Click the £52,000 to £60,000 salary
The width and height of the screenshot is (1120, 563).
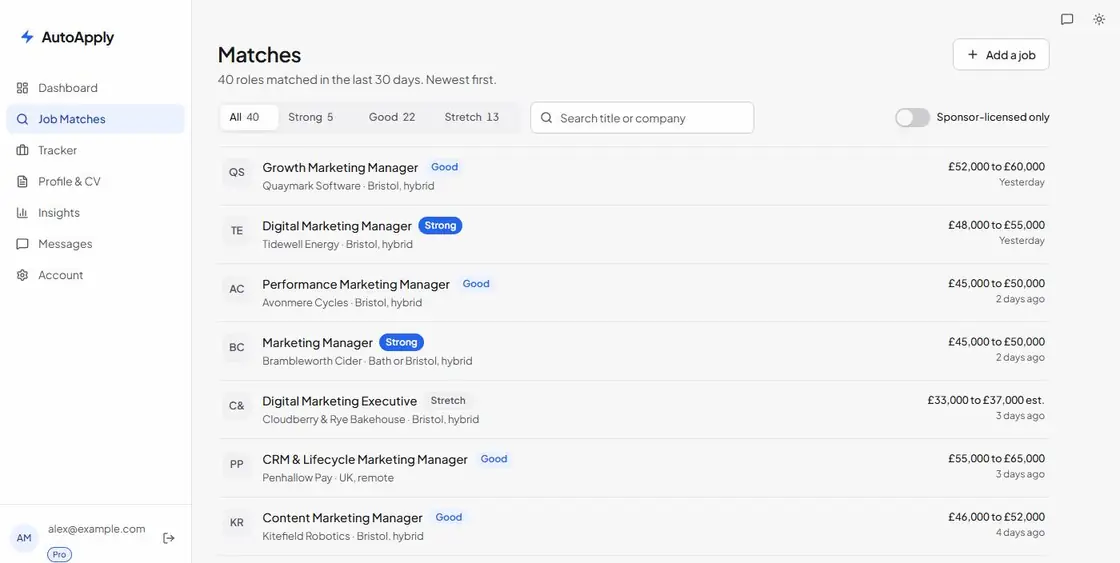(996, 166)
